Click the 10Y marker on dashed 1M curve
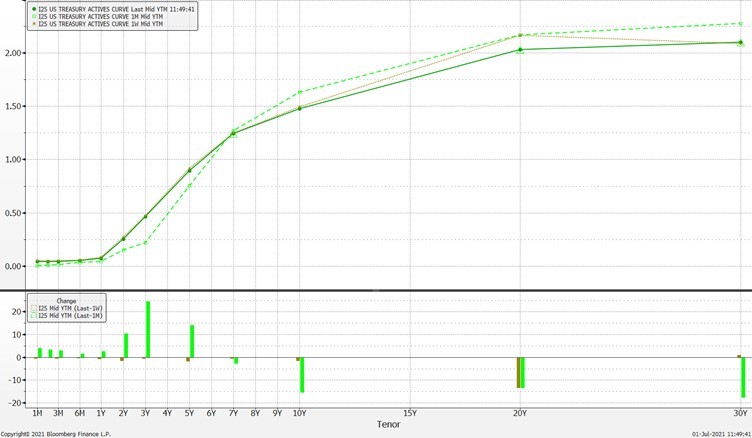 [x=300, y=92]
